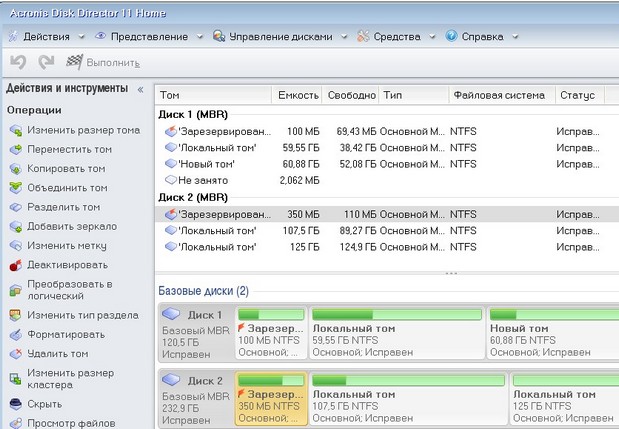Viewport: 619px width, 429px height.
Task: Click the Разделить том icon
Action: (16, 207)
